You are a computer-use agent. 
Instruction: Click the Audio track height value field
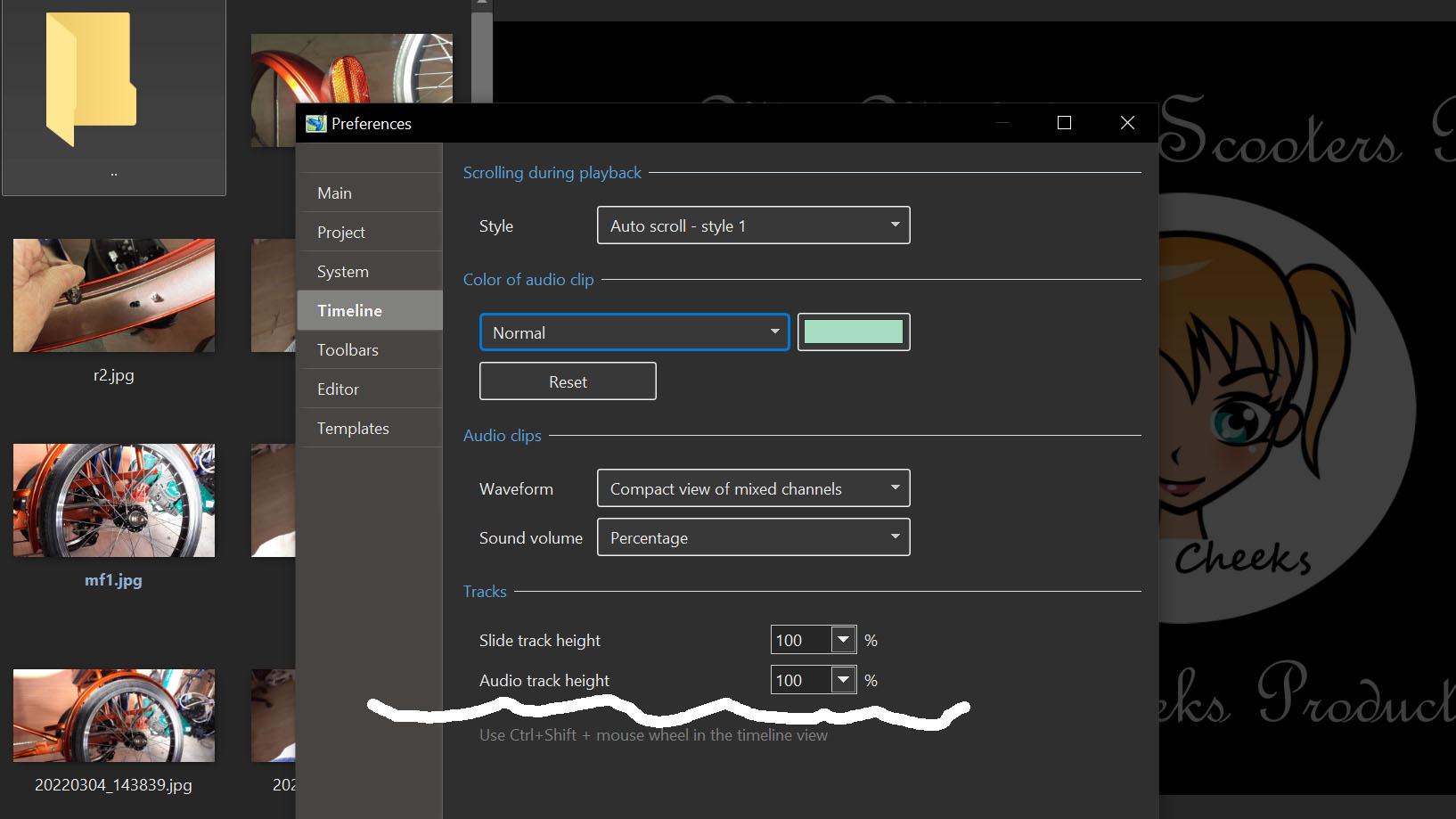pos(800,681)
